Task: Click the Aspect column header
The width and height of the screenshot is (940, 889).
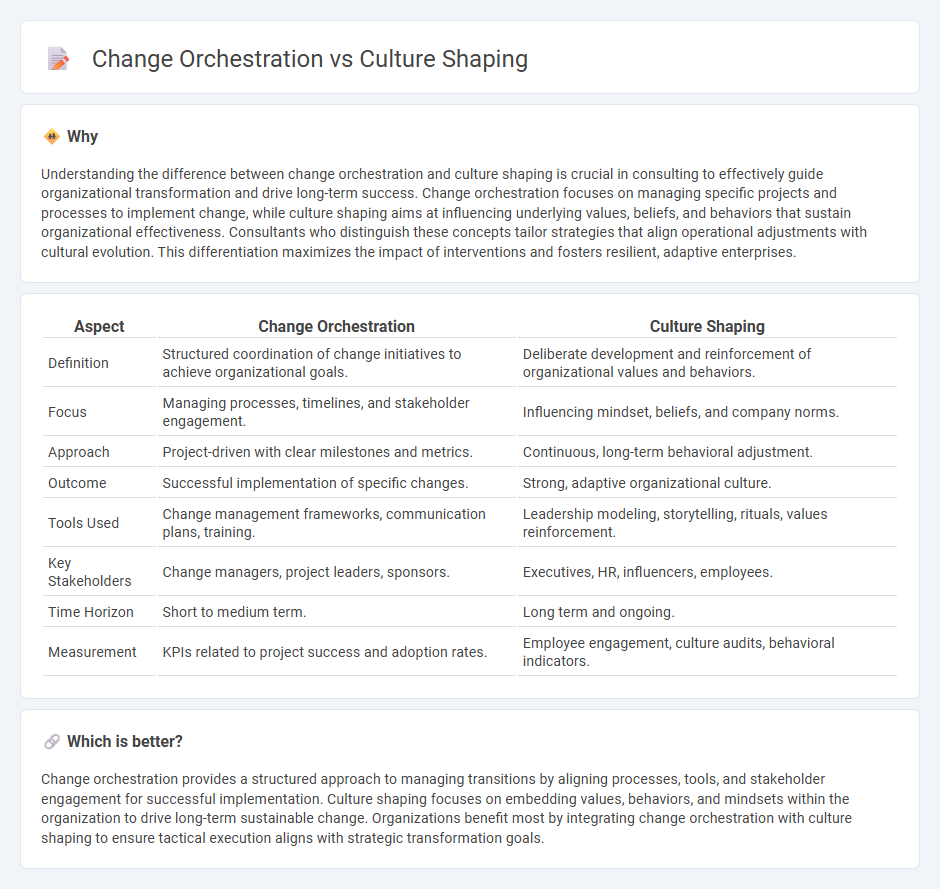Action: coord(99,326)
